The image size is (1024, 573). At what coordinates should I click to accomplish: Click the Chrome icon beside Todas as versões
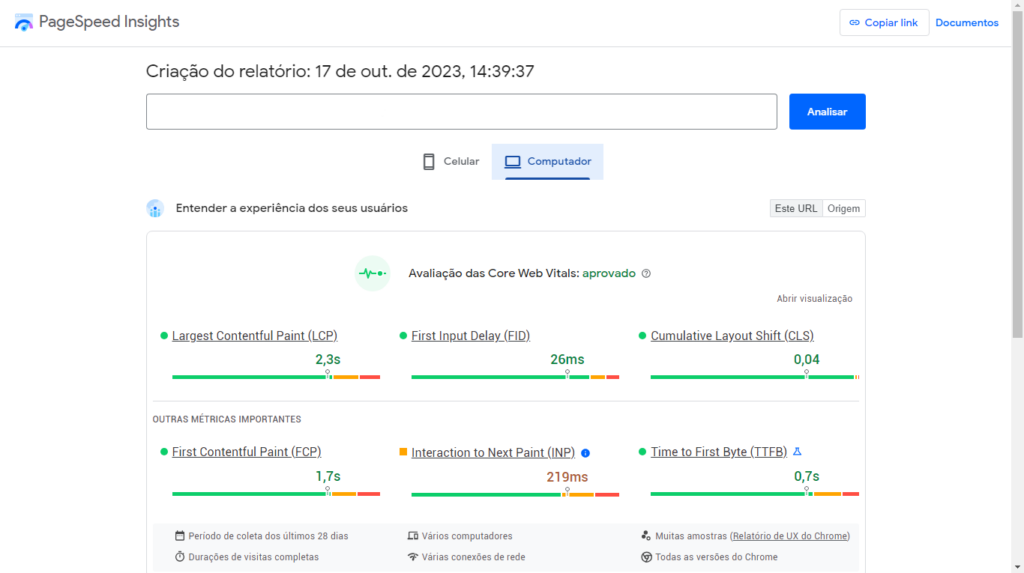point(646,557)
